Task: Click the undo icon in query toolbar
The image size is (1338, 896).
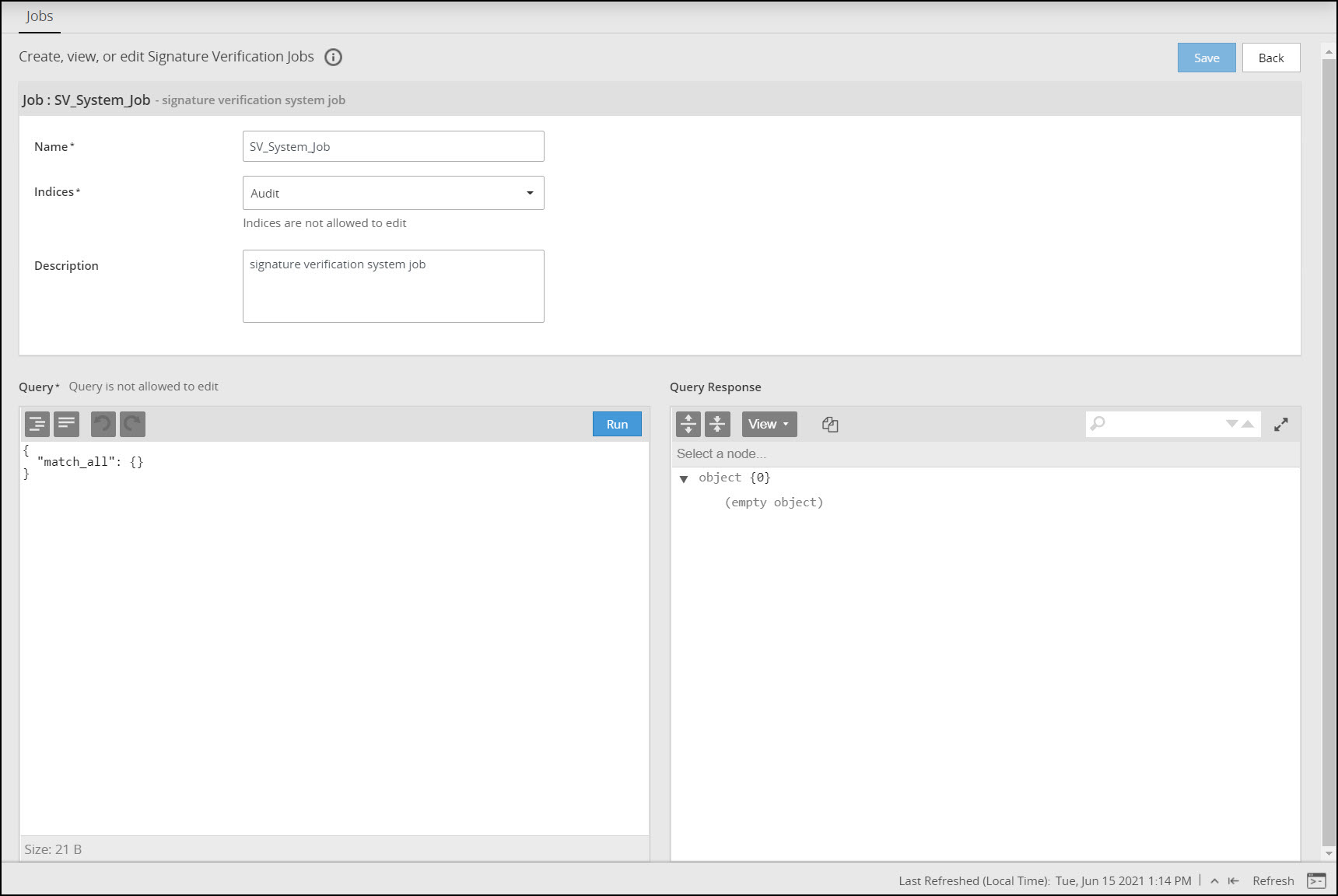Action: pos(103,424)
